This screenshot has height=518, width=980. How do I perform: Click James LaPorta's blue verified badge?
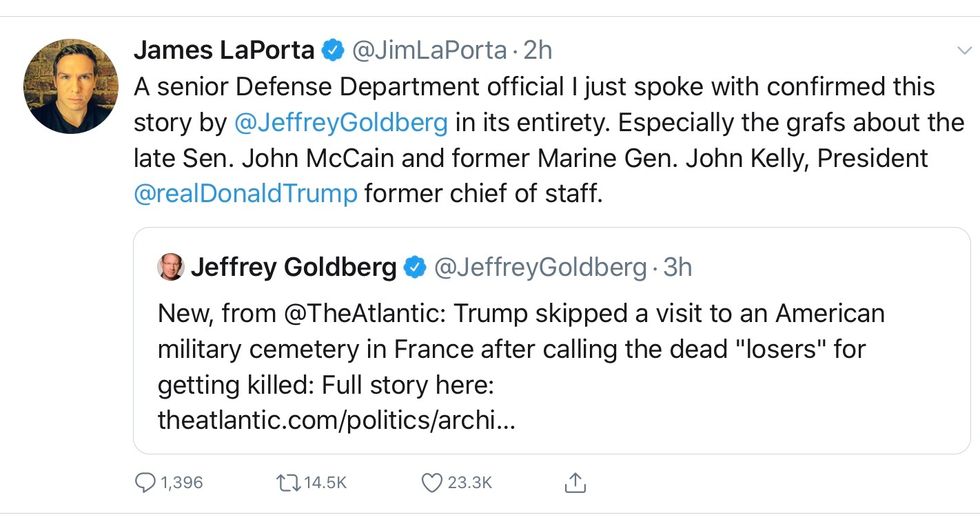click(332, 50)
